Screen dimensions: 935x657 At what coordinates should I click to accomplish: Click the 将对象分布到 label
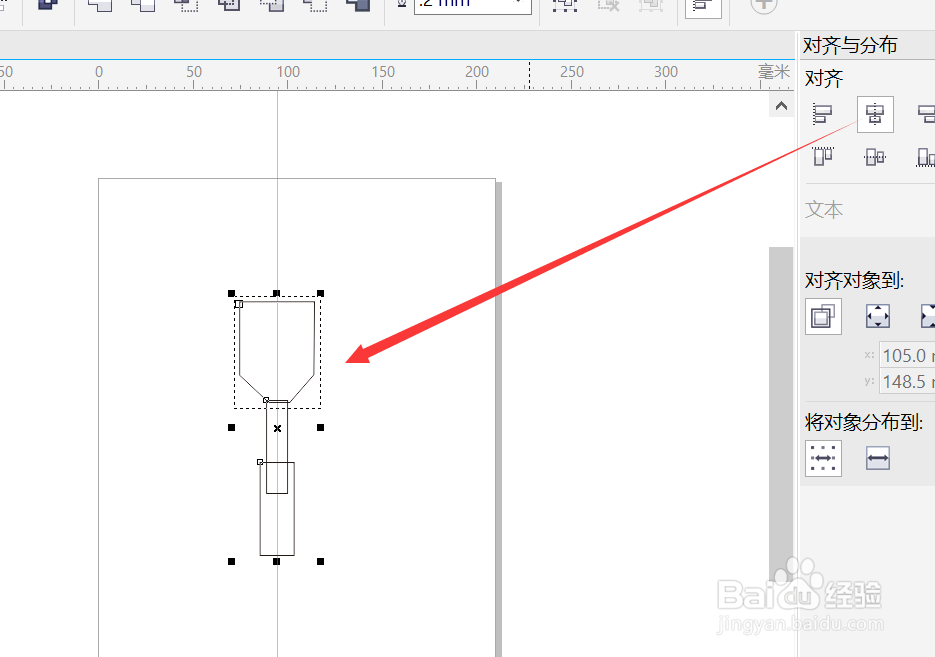[864, 422]
